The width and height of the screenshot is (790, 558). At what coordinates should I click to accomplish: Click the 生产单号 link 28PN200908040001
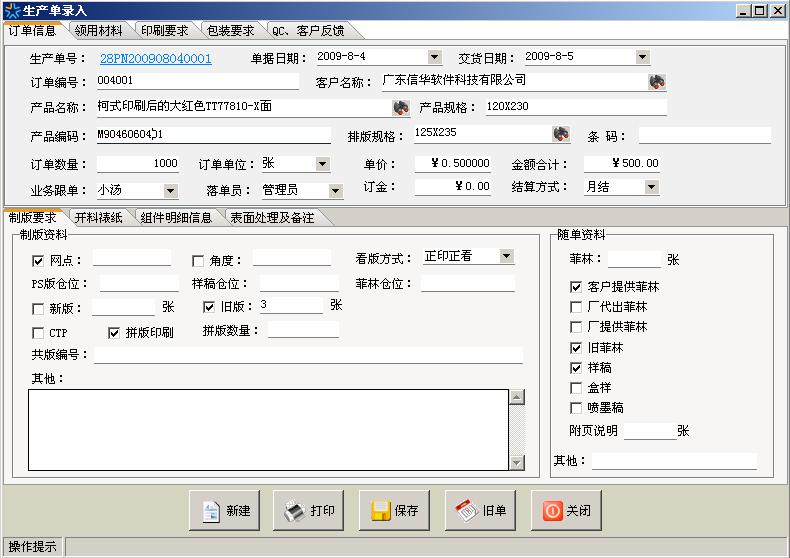tap(155, 59)
